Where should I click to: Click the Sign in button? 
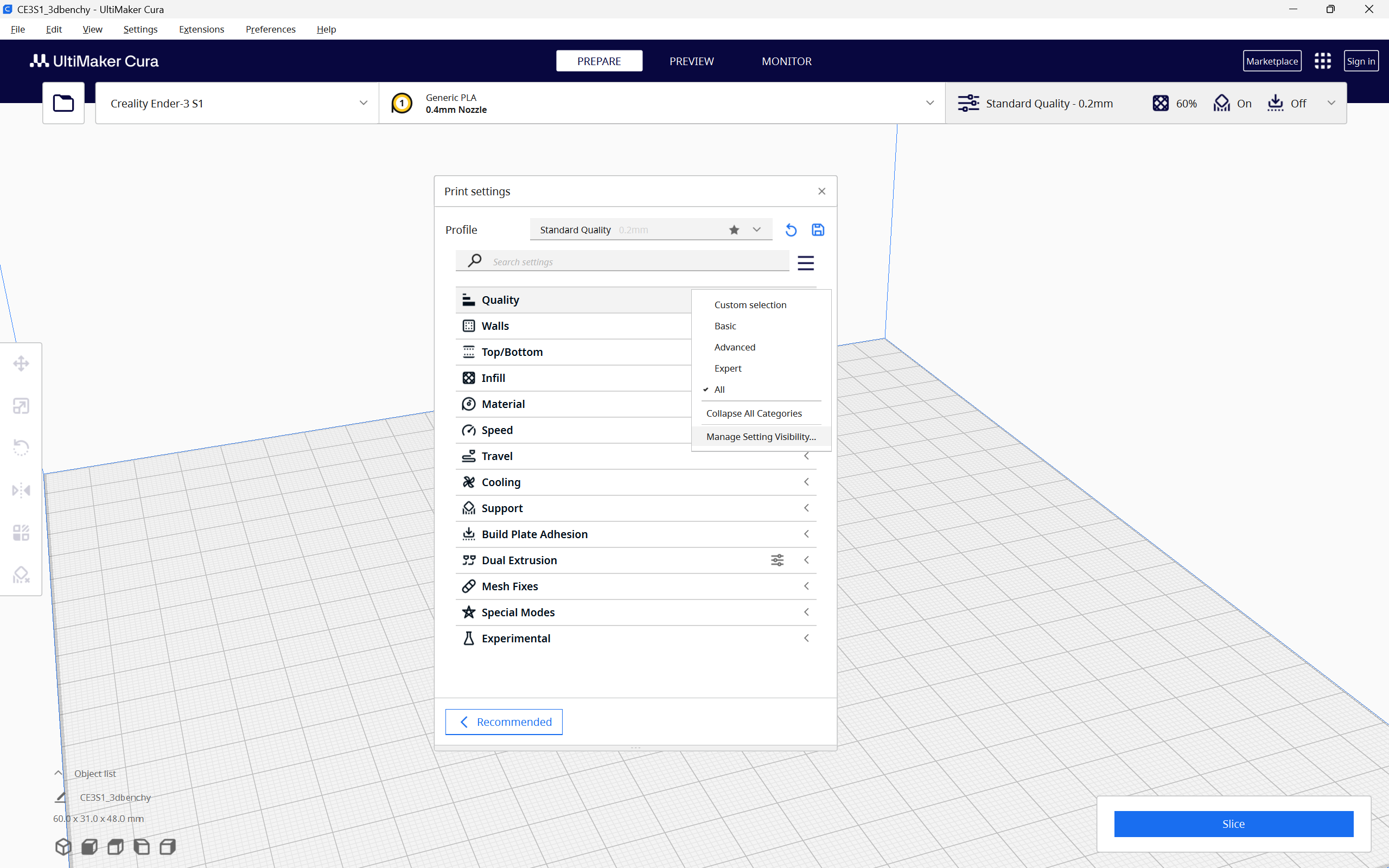coord(1361,61)
